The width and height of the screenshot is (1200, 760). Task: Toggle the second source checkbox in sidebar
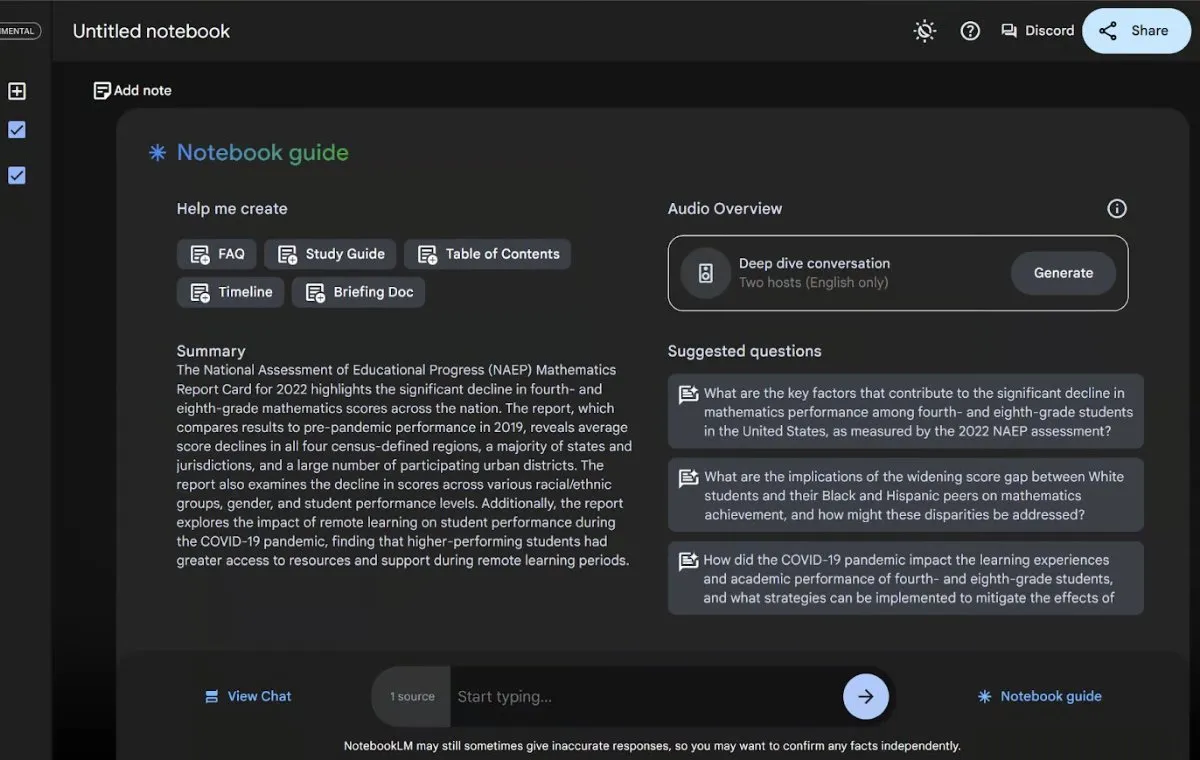(17, 176)
